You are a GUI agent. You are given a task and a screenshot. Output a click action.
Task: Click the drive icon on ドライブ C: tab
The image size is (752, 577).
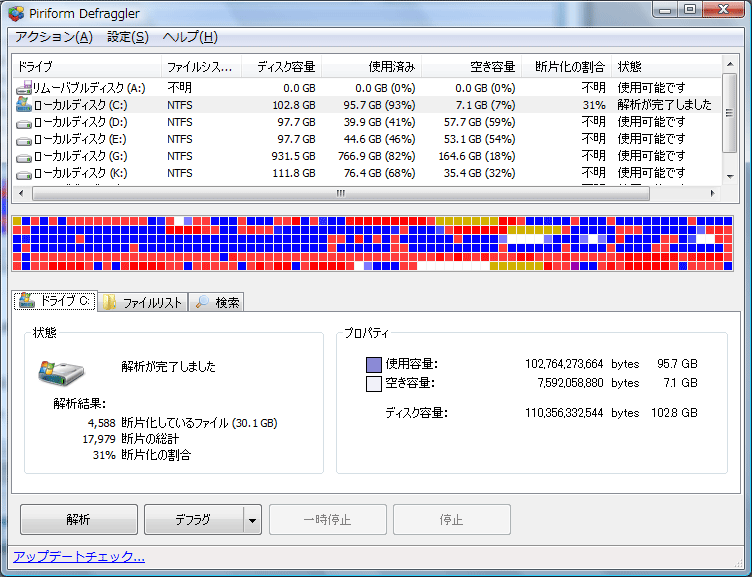click(x=27, y=300)
